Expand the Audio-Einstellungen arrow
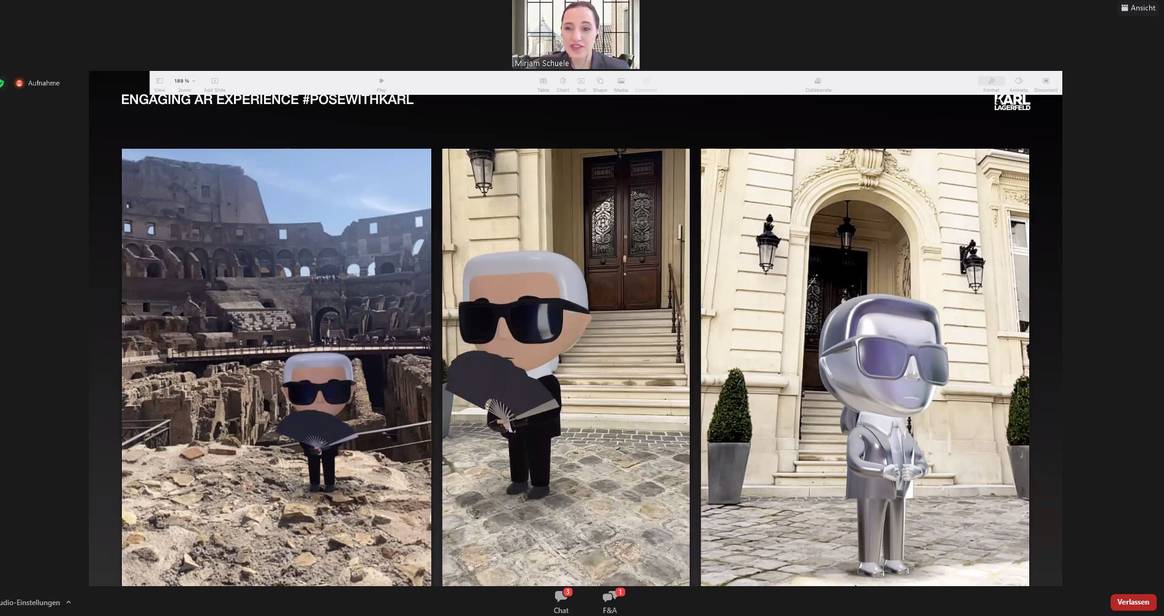The width and height of the screenshot is (1164, 616). point(68,603)
